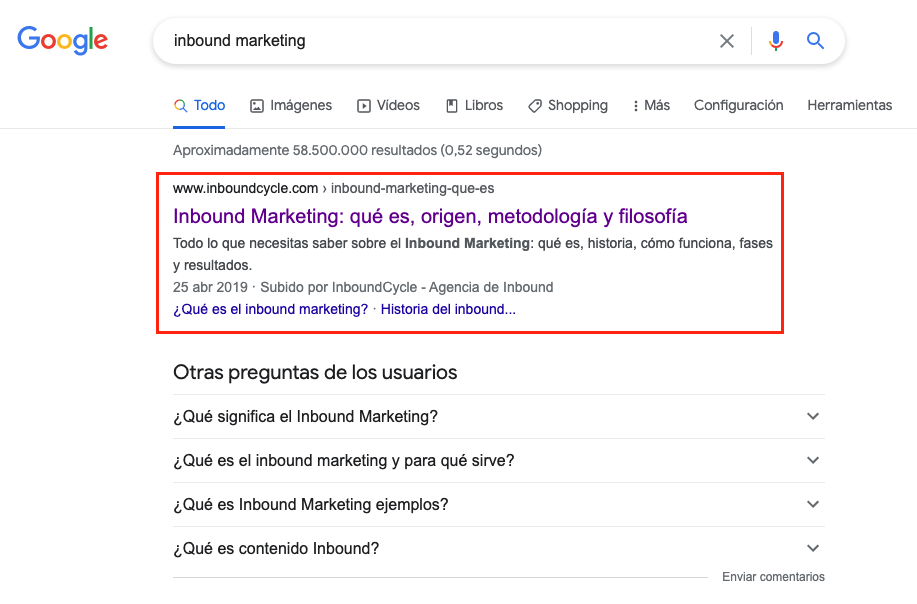Click the 25 abr 2019 upload info line
The height and width of the screenshot is (604, 917).
(x=363, y=287)
